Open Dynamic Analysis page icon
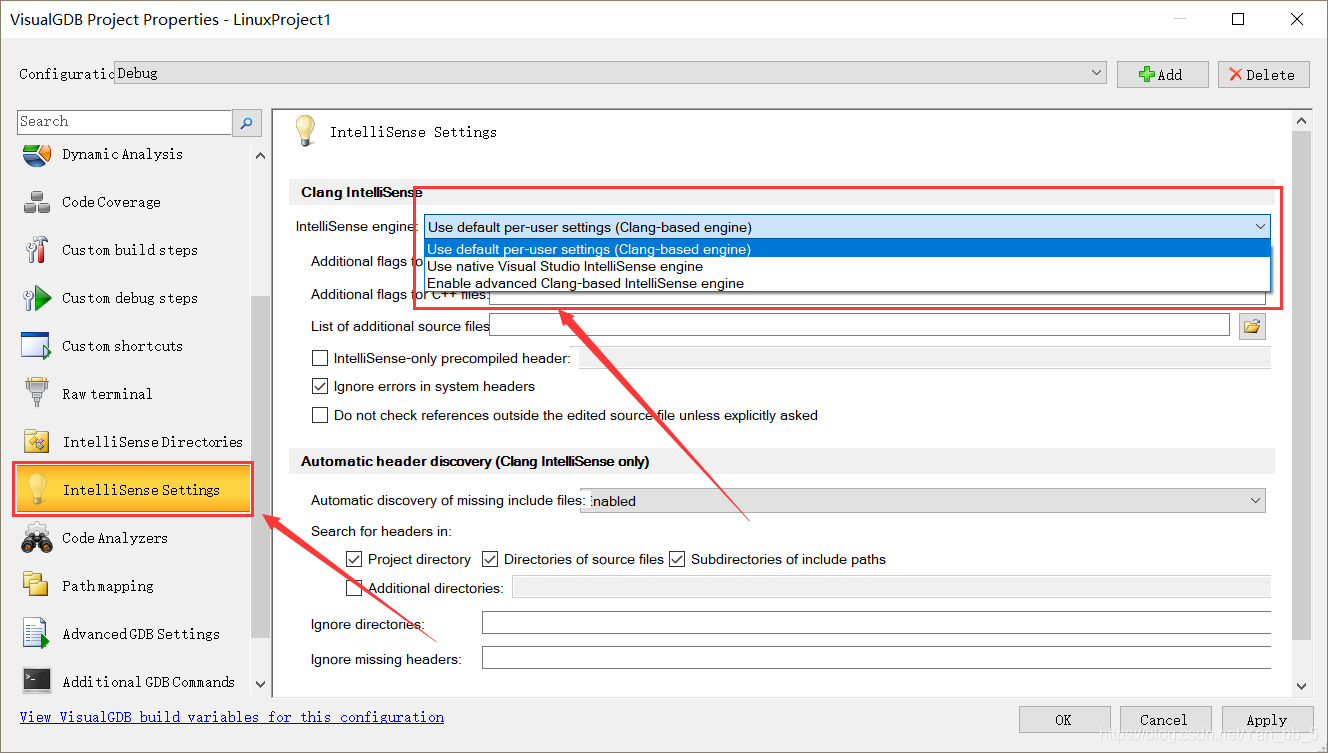Screen dimensions: 1328x753 [x=37, y=154]
